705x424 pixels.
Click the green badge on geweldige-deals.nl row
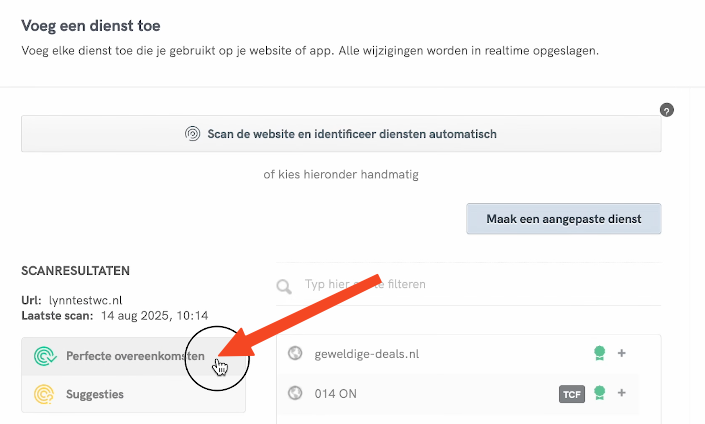pyautogui.click(x=599, y=353)
